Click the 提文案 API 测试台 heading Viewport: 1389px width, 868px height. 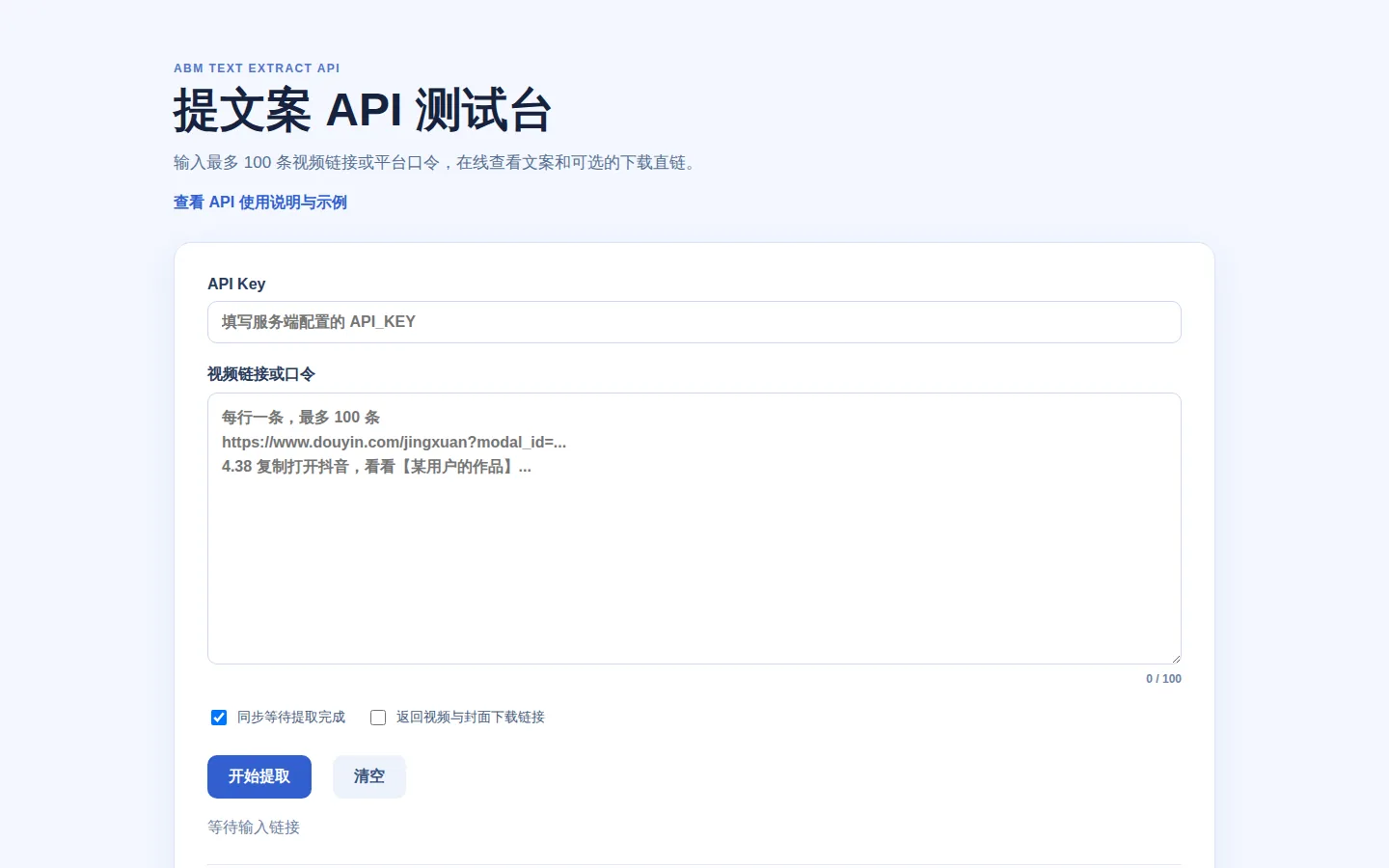tap(363, 110)
